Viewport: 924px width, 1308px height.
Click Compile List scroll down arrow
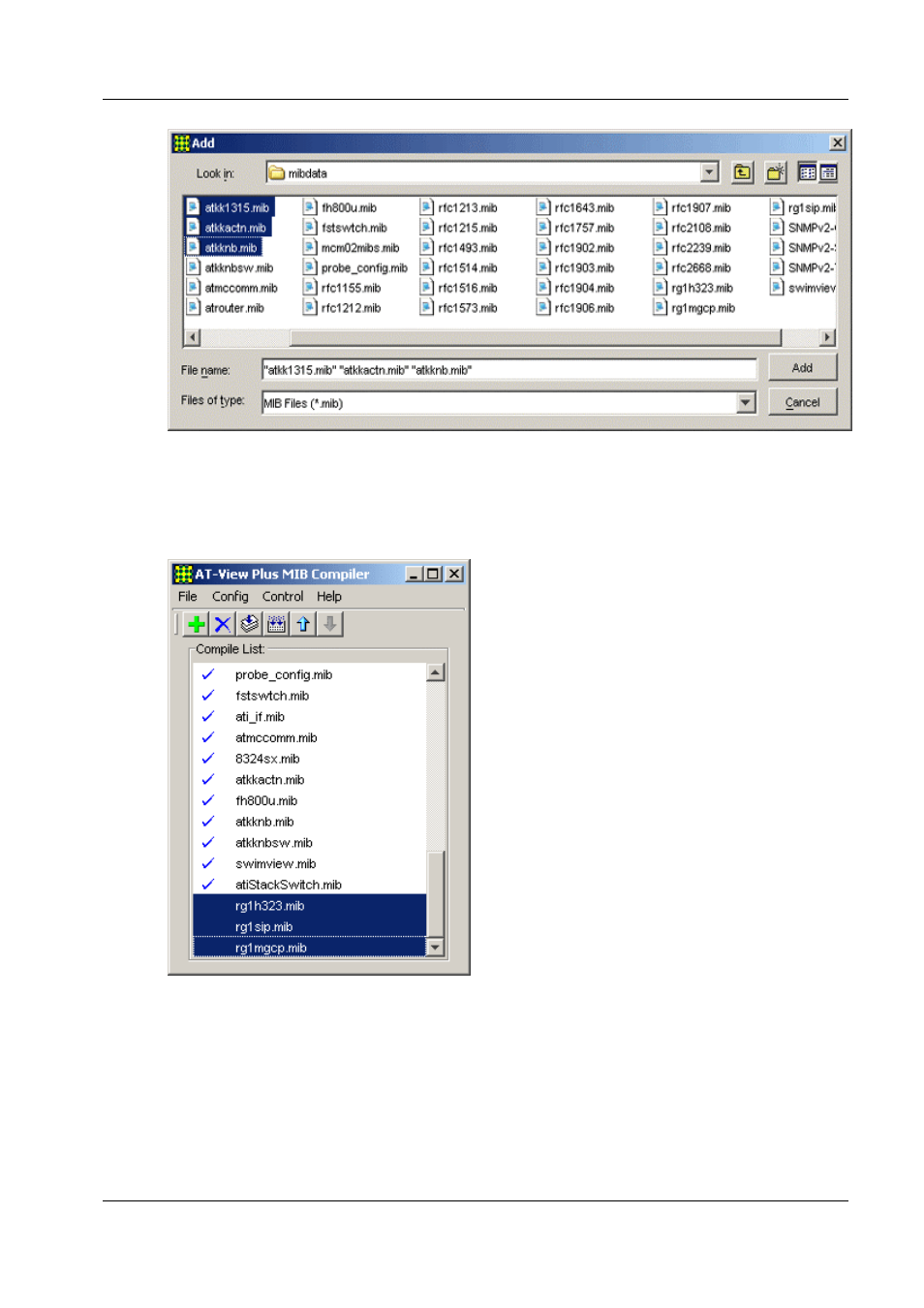[x=436, y=948]
